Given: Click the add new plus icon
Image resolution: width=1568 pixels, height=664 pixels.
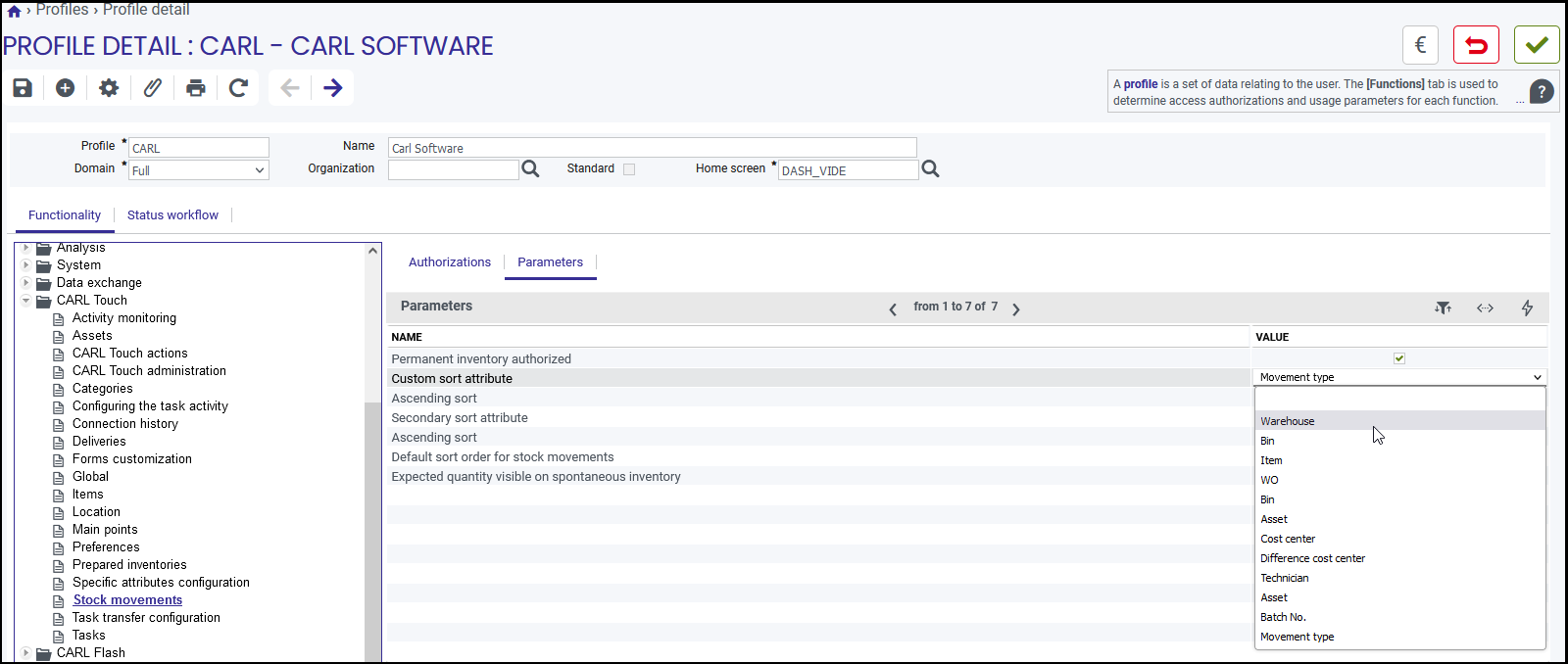Looking at the screenshot, I should coord(66,88).
